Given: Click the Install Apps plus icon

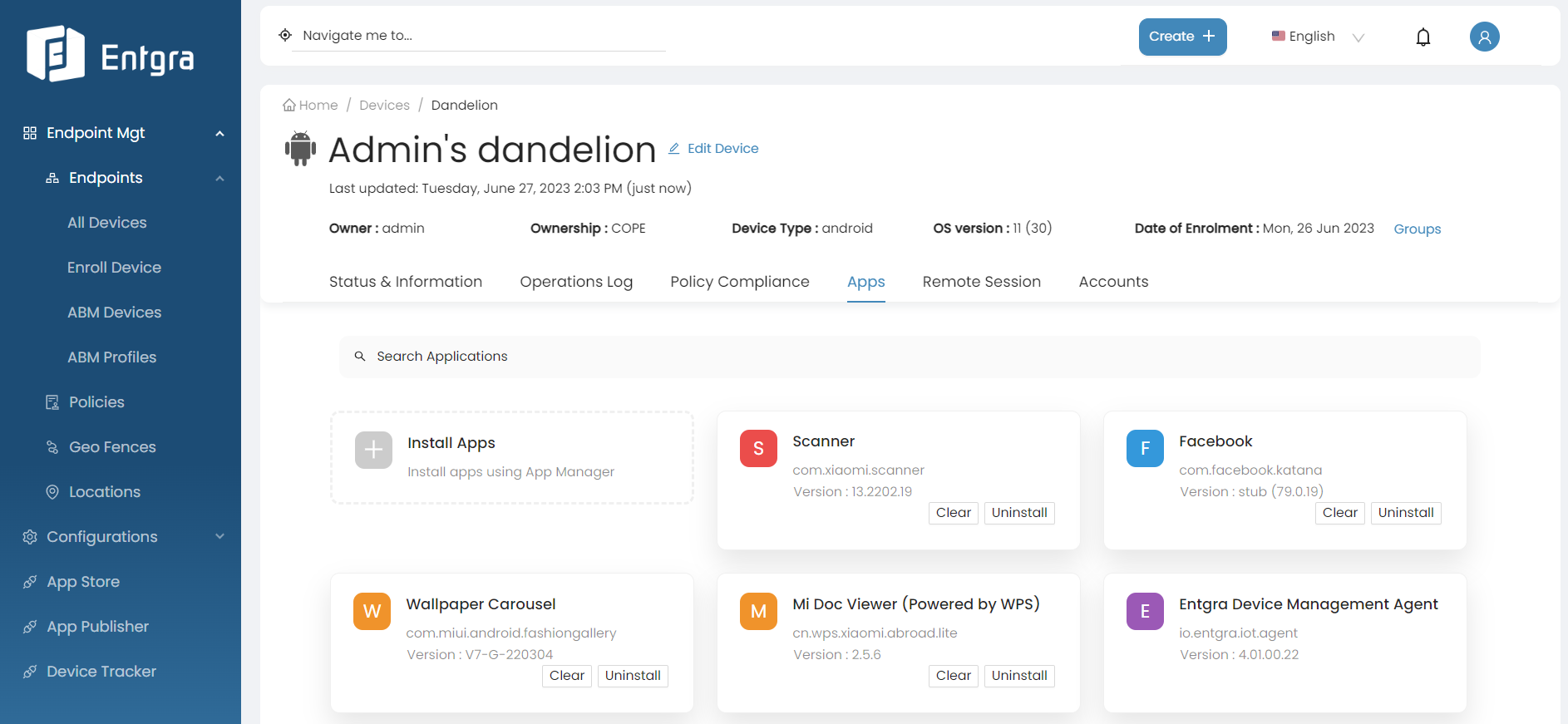Looking at the screenshot, I should tap(373, 450).
